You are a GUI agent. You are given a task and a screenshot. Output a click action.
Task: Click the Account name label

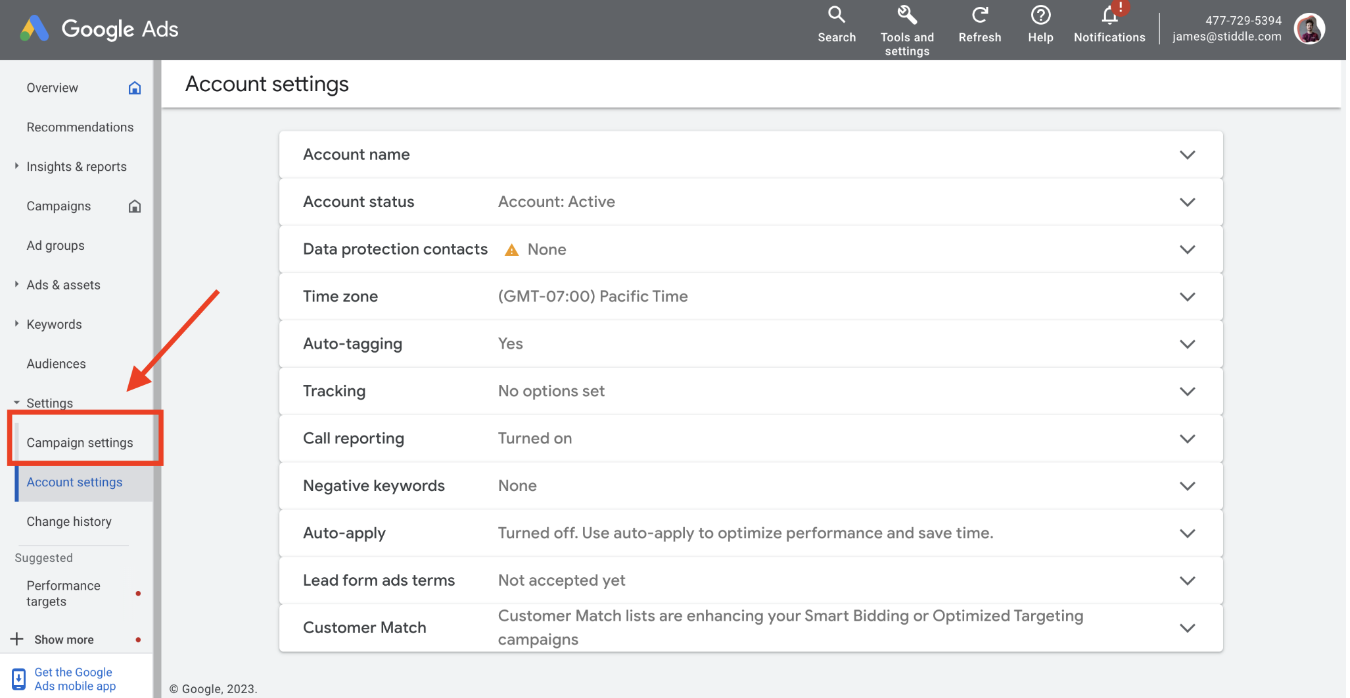(x=357, y=155)
